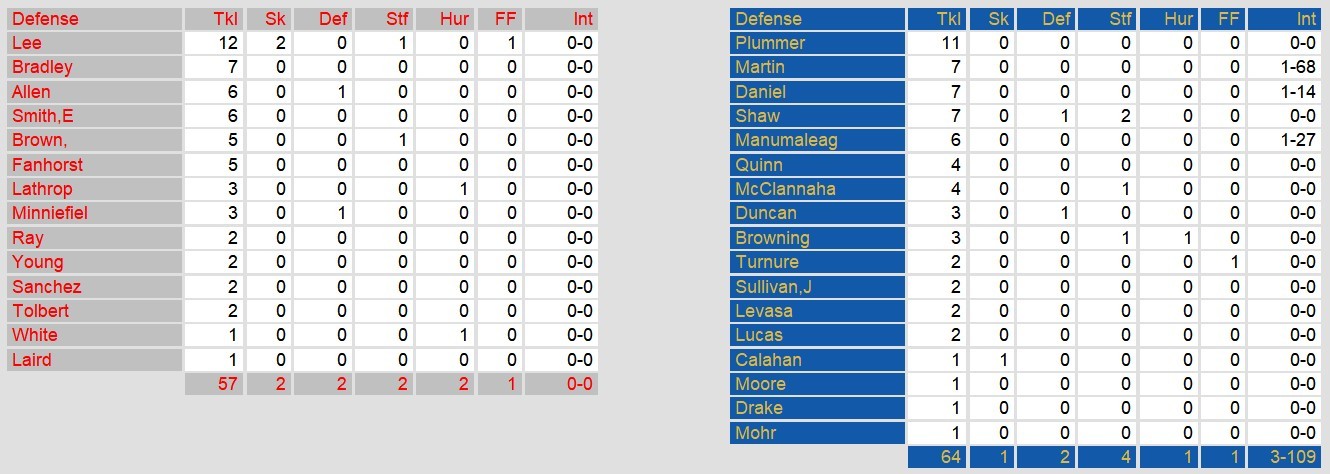Click the Minniefiel player name
The width and height of the screenshot is (1330, 474).
[x=50, y=213]
